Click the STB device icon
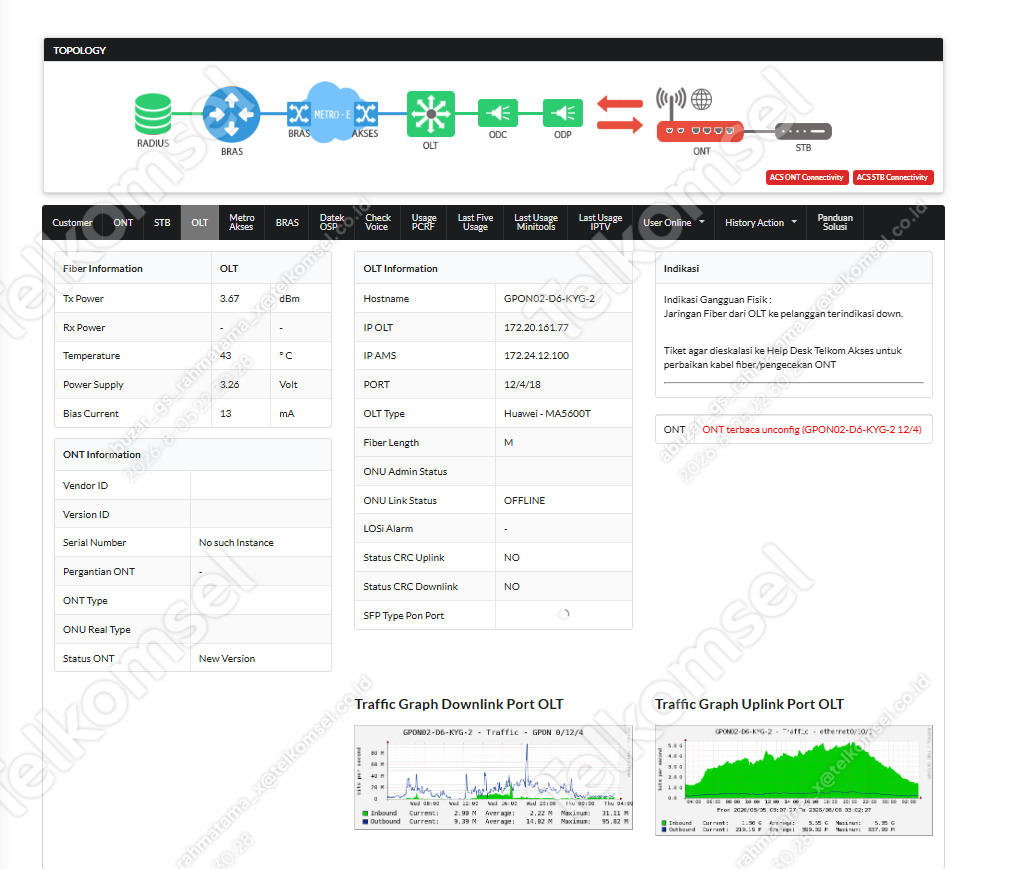This screenshot has width=1035, height=869. pyautogui.click(x=803, y=131)
